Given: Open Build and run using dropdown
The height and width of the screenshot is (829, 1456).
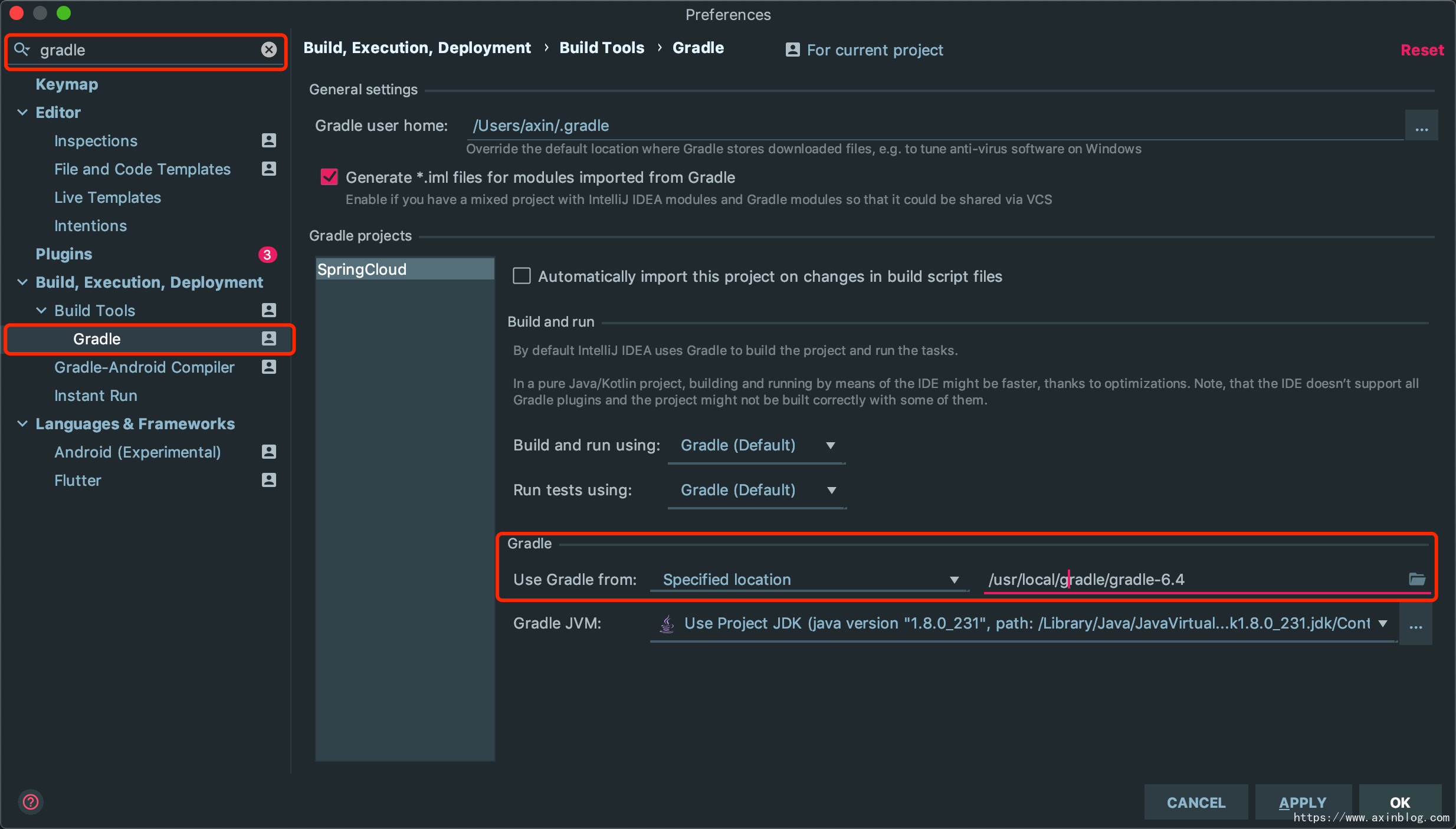Looking at the screenshot, I should [x=756, y=445].
